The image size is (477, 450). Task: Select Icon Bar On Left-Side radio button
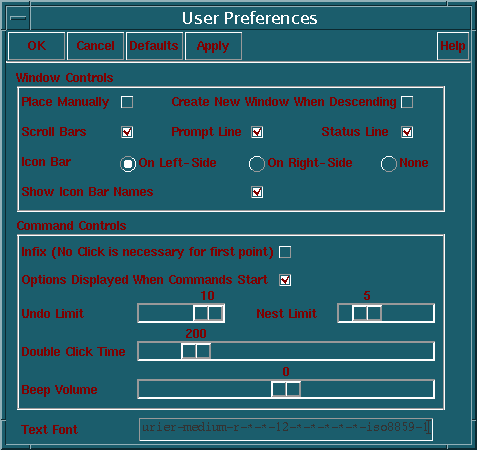coord(128,164)
